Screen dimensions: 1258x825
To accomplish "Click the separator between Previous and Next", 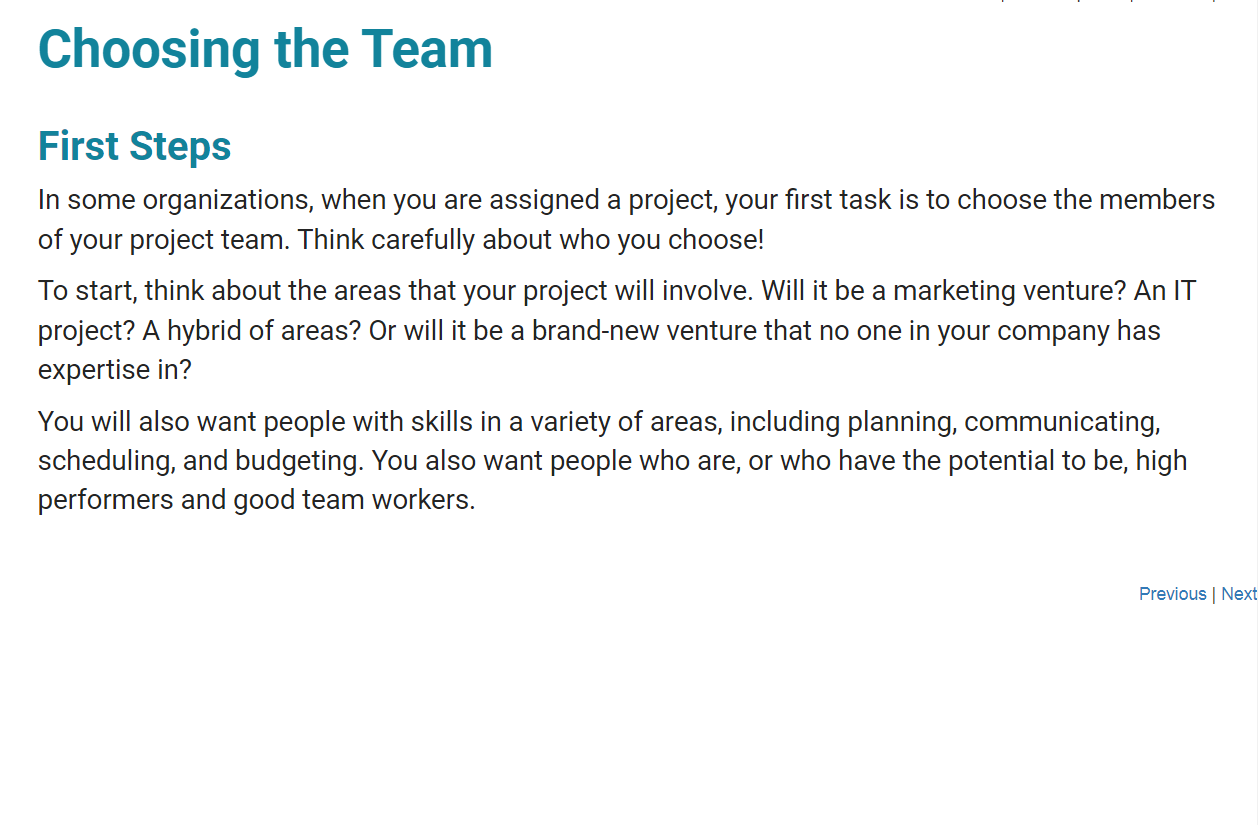I will 1214,594.
